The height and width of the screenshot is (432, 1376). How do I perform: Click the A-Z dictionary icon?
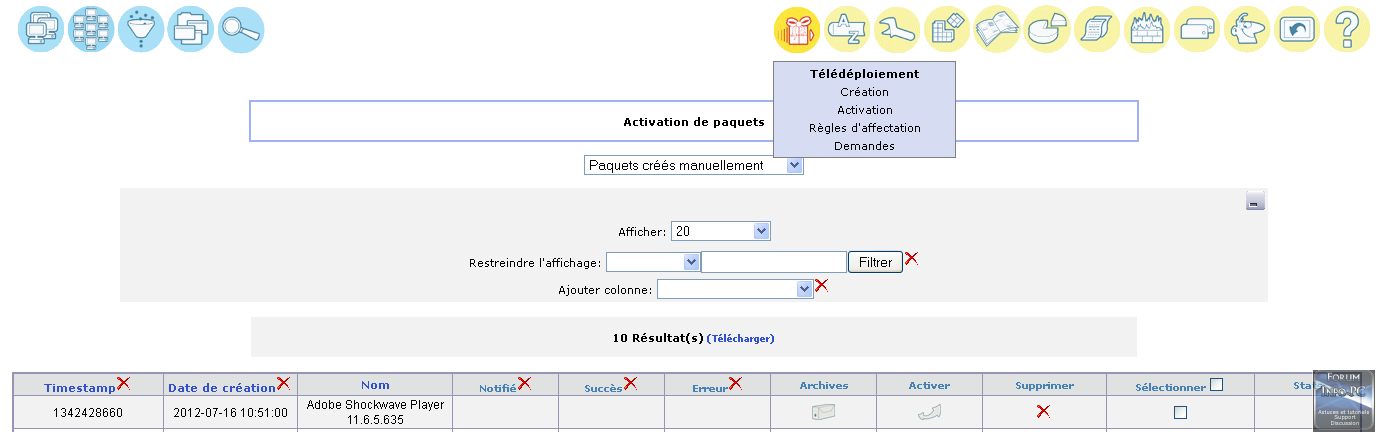[847, 30]
